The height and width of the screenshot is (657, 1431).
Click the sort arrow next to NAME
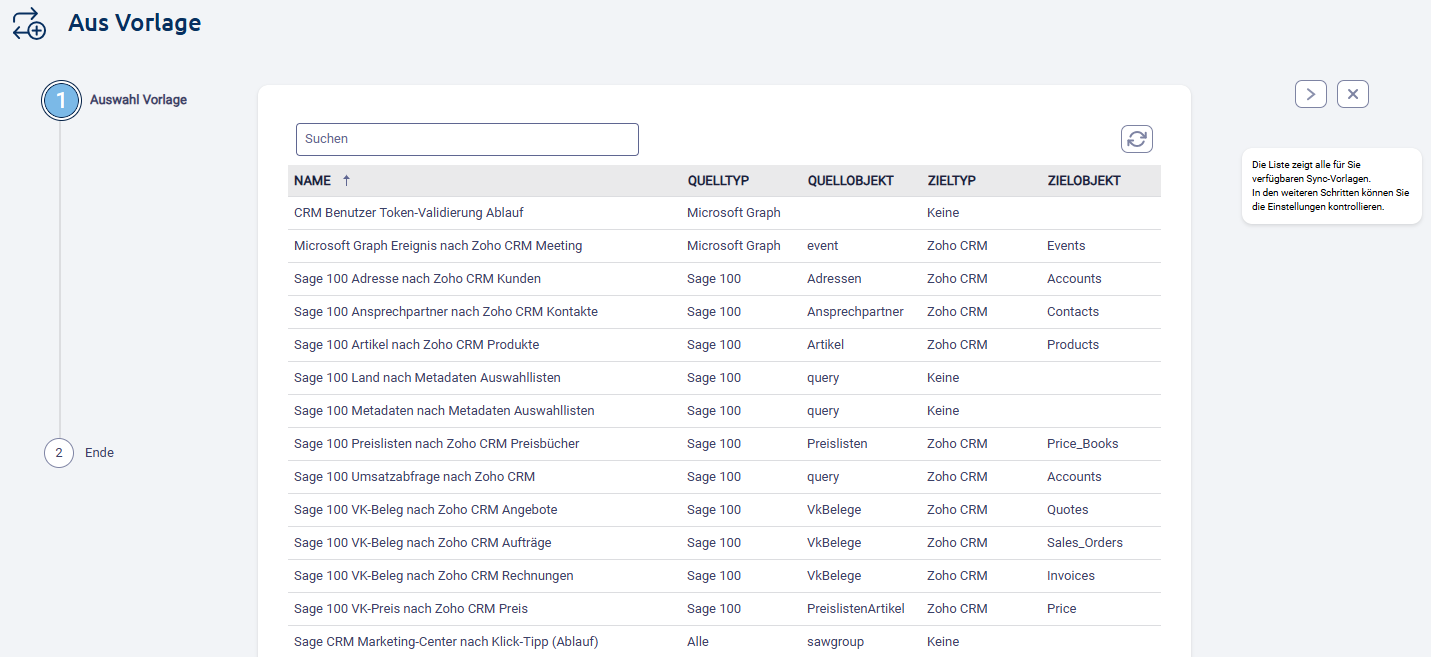[347, 181]
